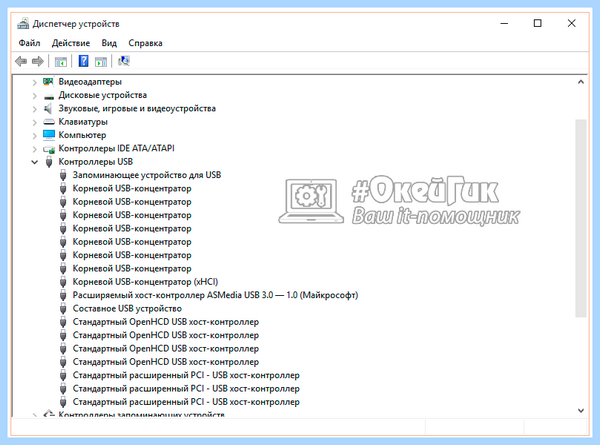Screen dimensions: 600x445
Task: Click the keyboard icon next to Клавиатуры
Action: (x=49, y=122)
